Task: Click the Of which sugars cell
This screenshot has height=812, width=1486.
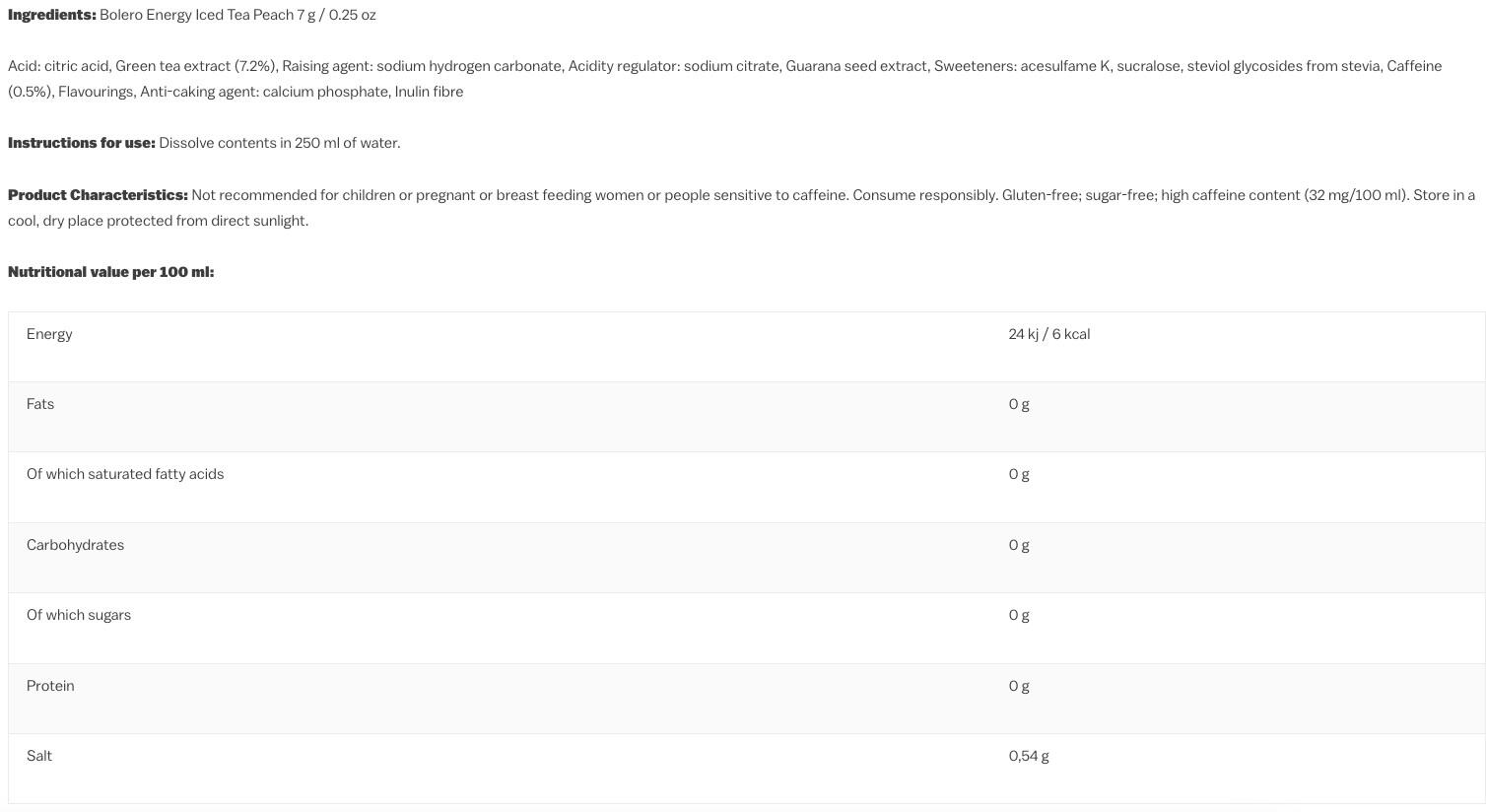Action: pyautogui.click(x=79, y=615)
